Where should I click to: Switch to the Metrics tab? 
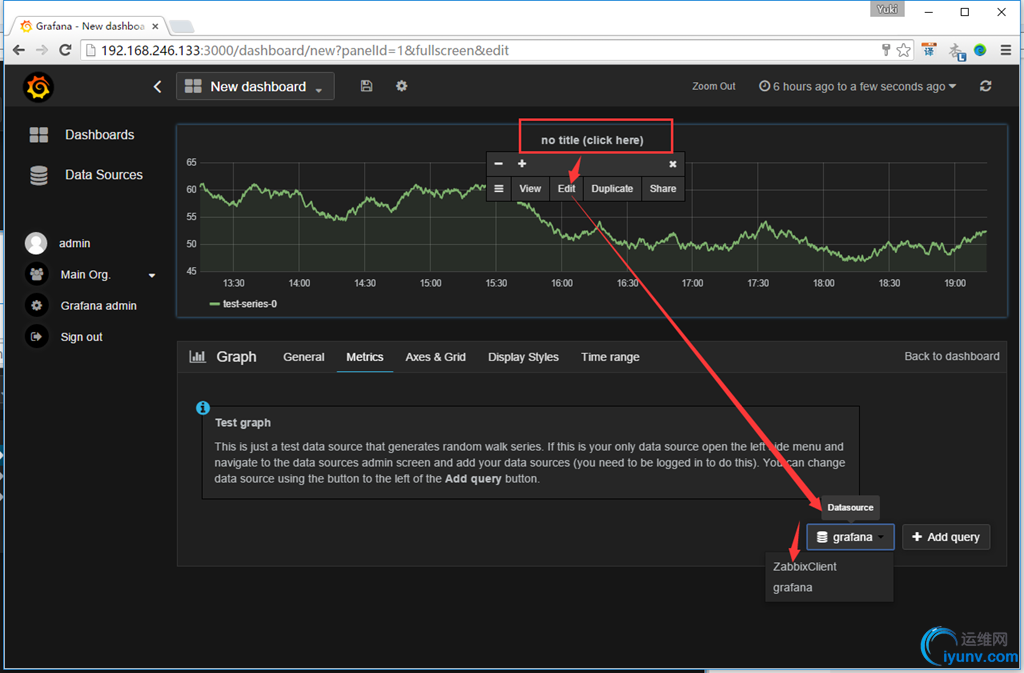[364, 357]
